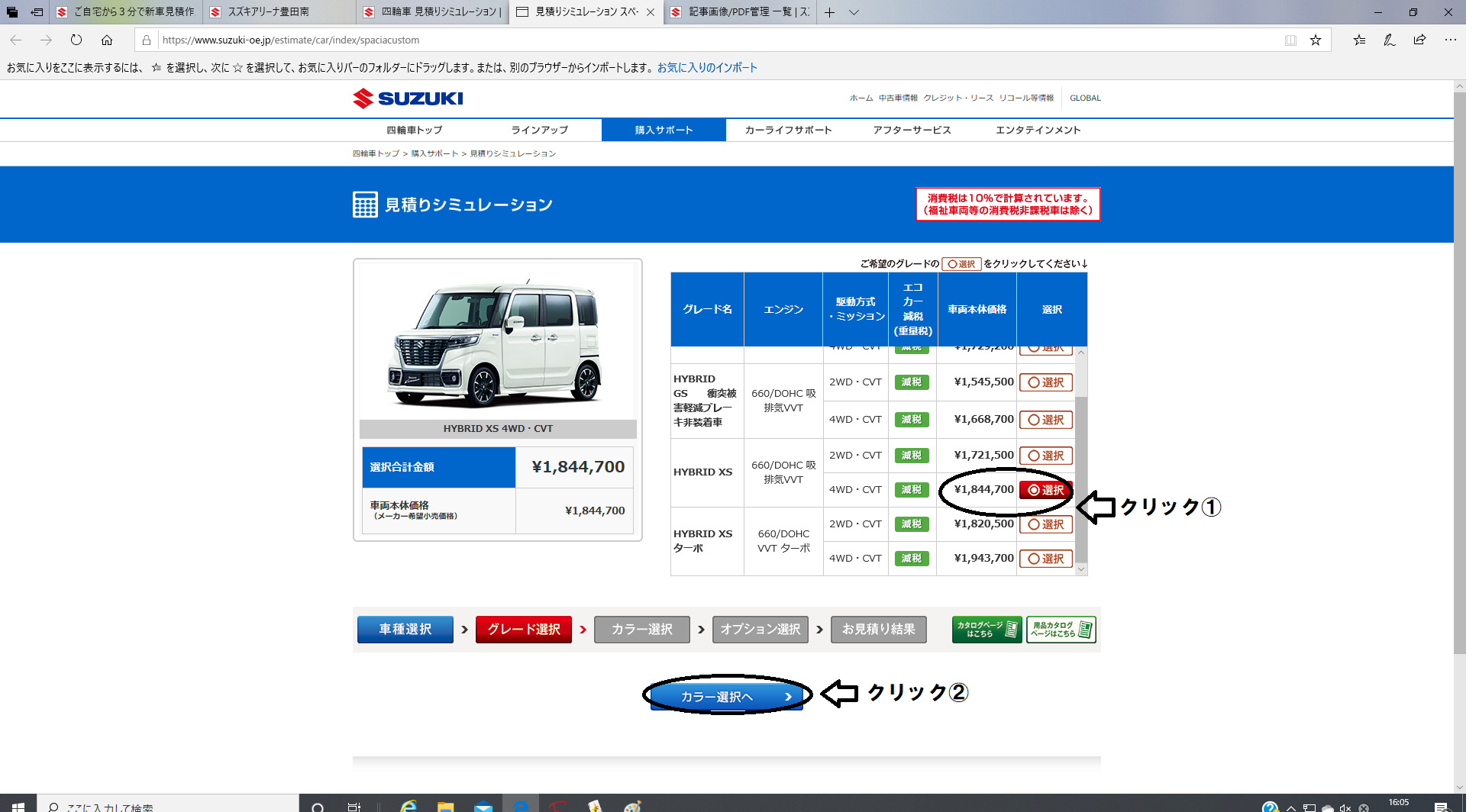Click 四輪車トップ in breadcrumb
Screen dimensions: 1479x812
(376, 154)
